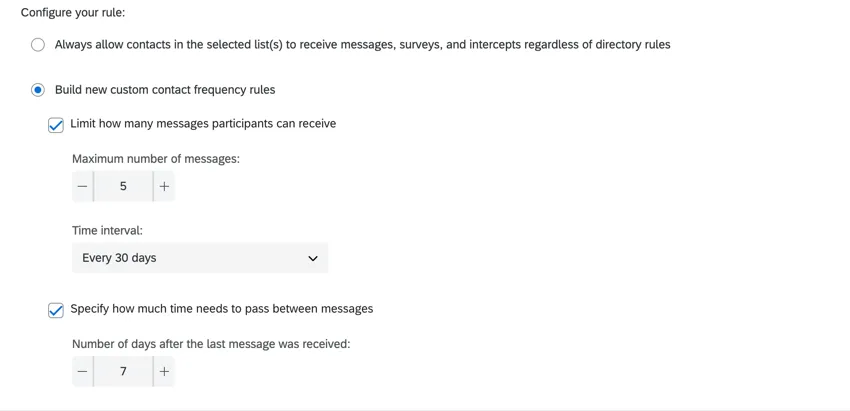Click 'Number of days after the last message' label
Image resolution: width=850 pixels, height=411 pixels.
pos(211,343)
